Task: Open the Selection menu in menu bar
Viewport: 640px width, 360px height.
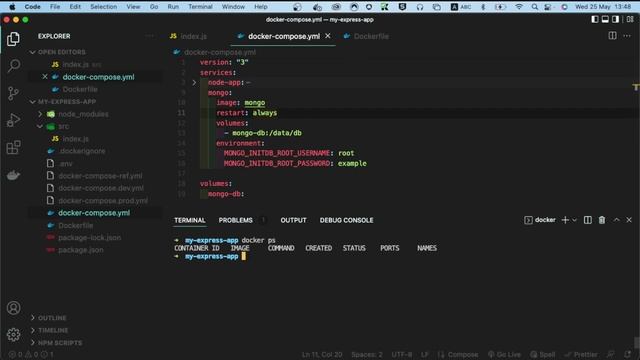Action: point(103,7)
